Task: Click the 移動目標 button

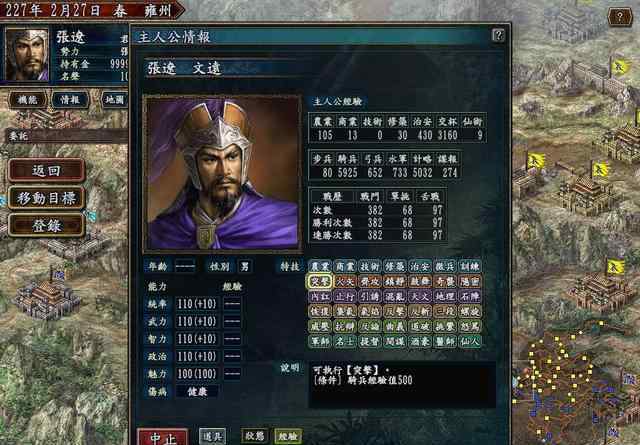Action: click(x=47, y=198)
